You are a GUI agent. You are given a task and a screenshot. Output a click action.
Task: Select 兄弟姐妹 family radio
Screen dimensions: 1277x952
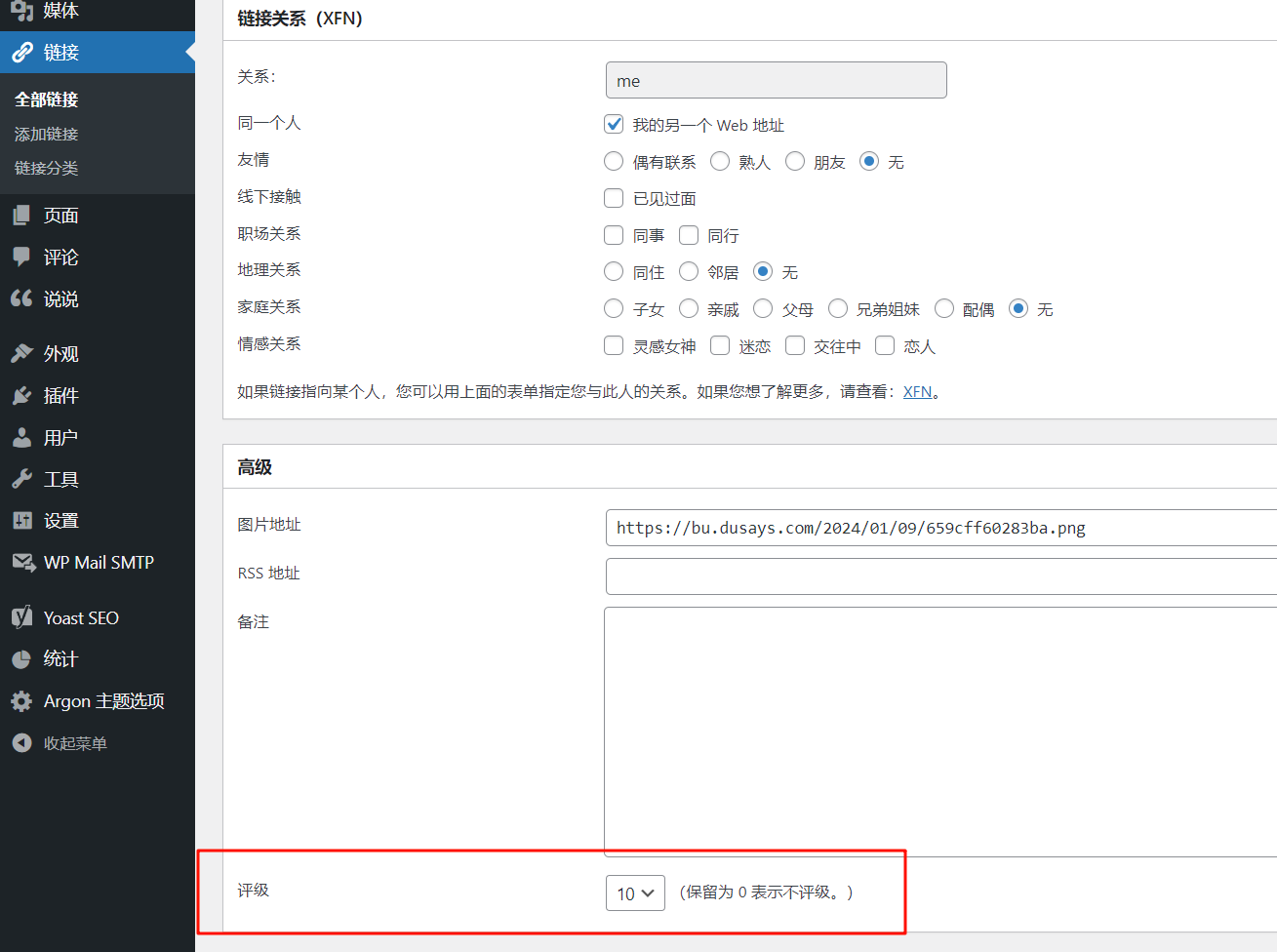click(x=838, y=308)
